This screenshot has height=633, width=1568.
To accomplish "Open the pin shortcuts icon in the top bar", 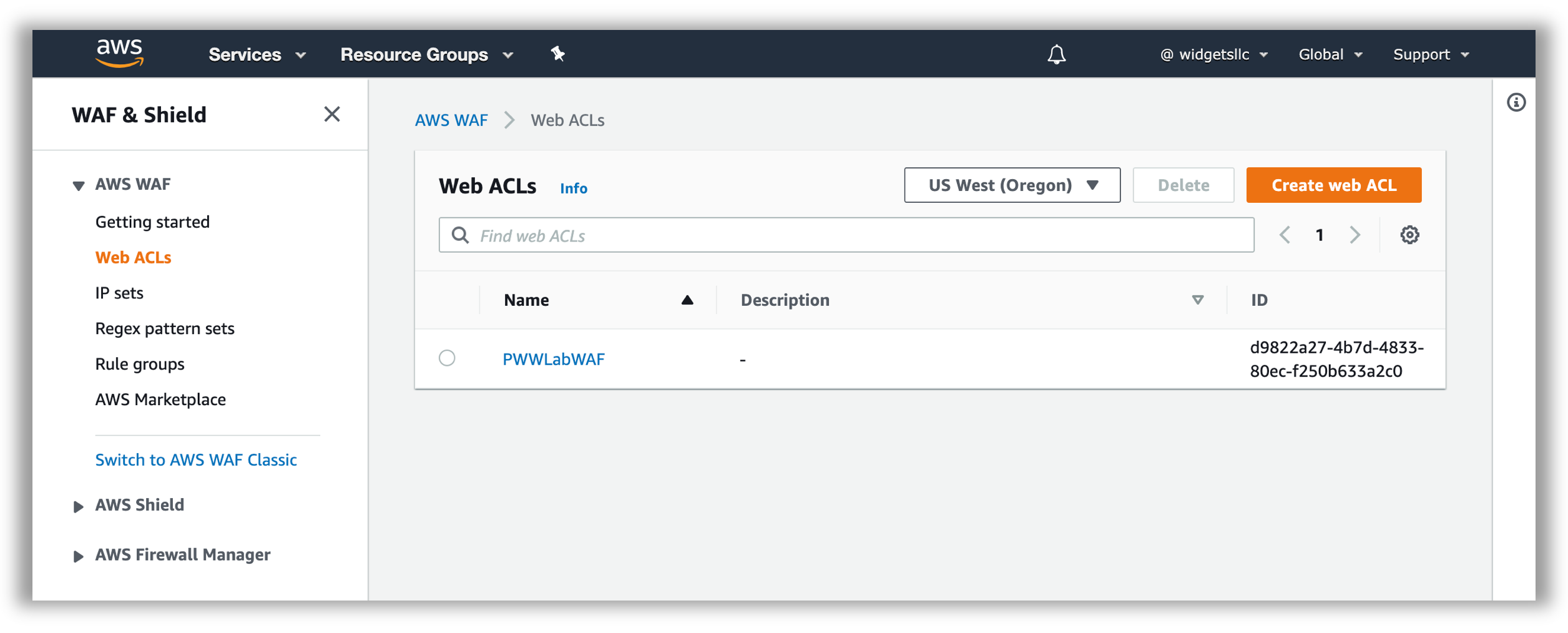I will click(x=557, y=54).
